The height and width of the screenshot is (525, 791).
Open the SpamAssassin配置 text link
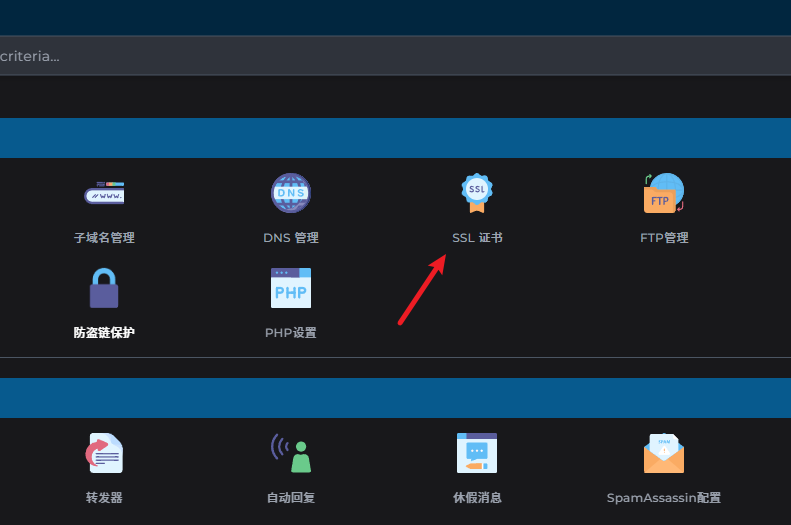coord(664,498)
